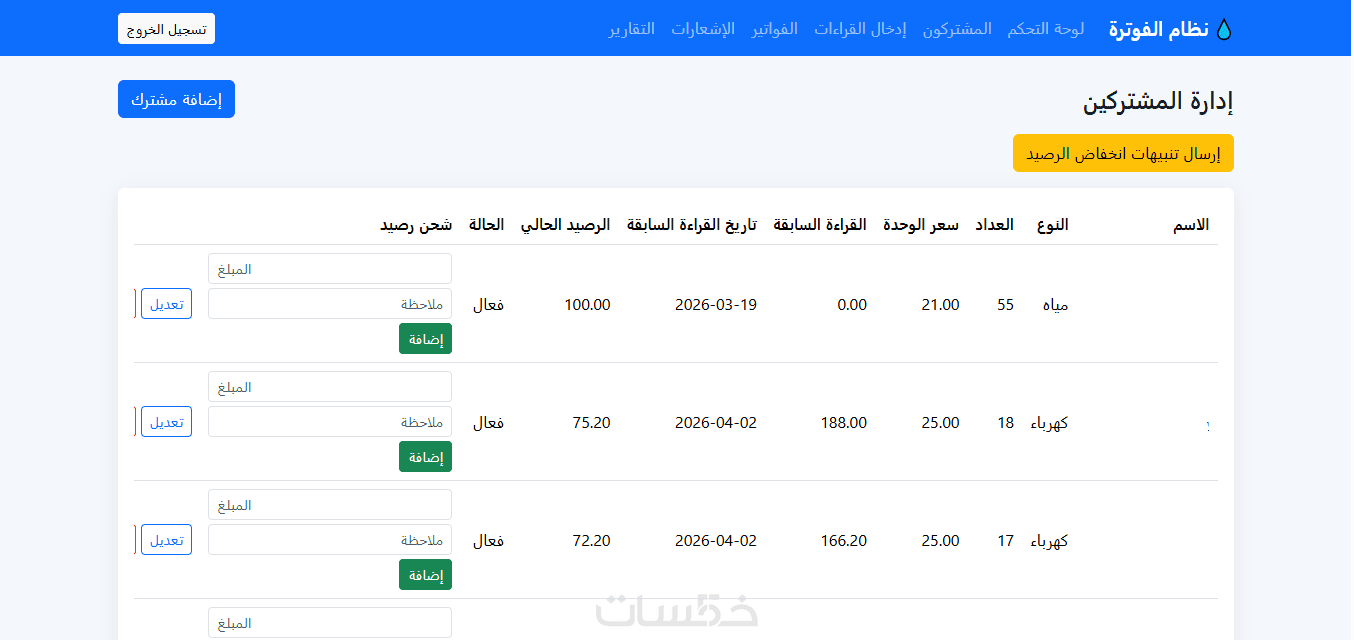Open the المشتركون nav item
This screenshot has height=640, width=1354.
point(957,29)
